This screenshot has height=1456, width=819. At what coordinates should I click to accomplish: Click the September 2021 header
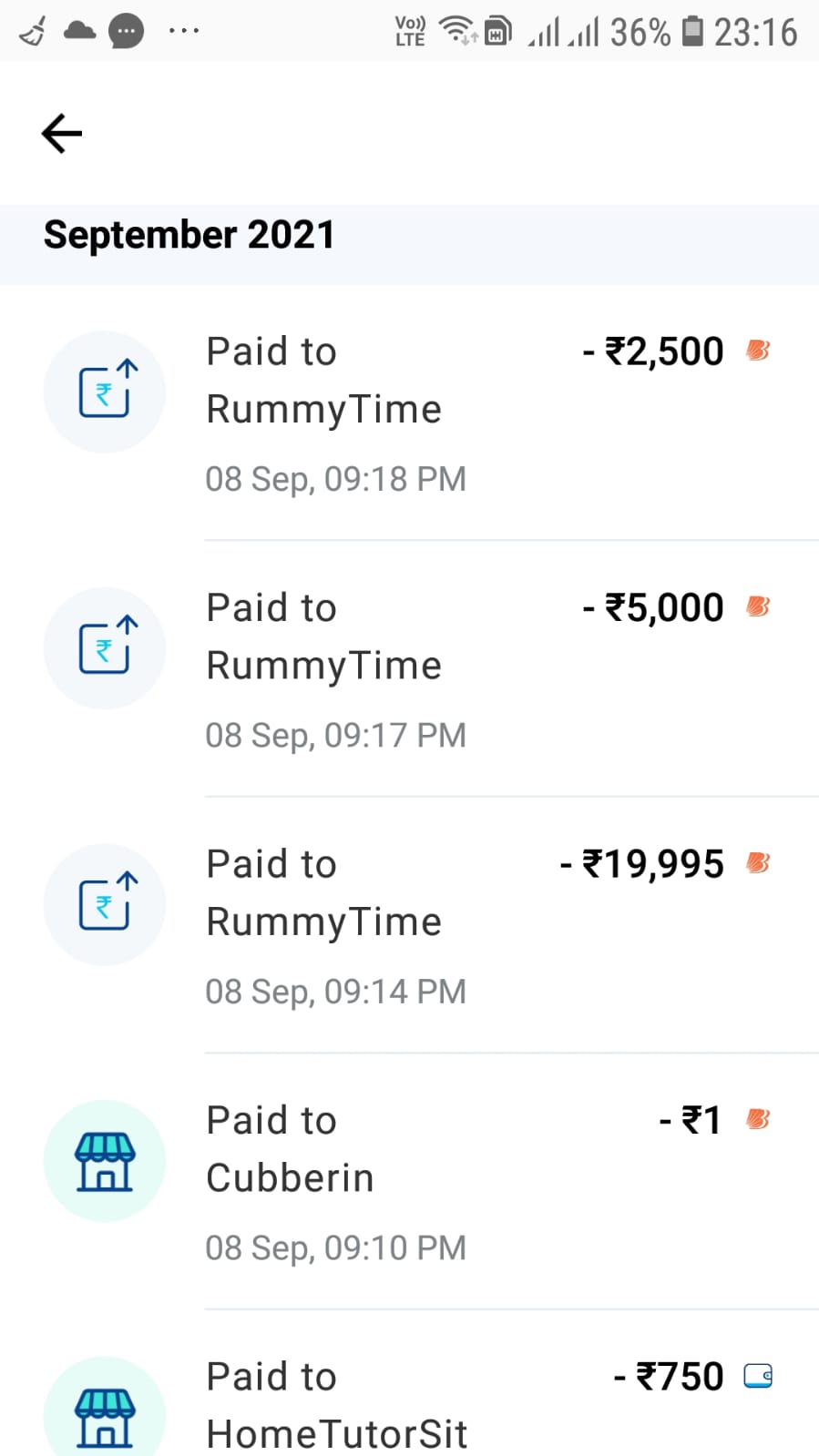189,235
